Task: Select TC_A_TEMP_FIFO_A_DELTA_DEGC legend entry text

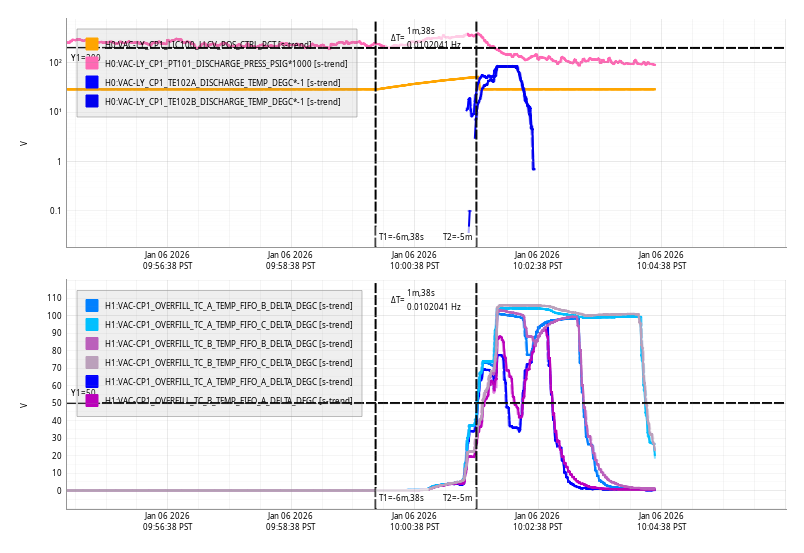Action: pyautogui.click(x=228, y=381)
